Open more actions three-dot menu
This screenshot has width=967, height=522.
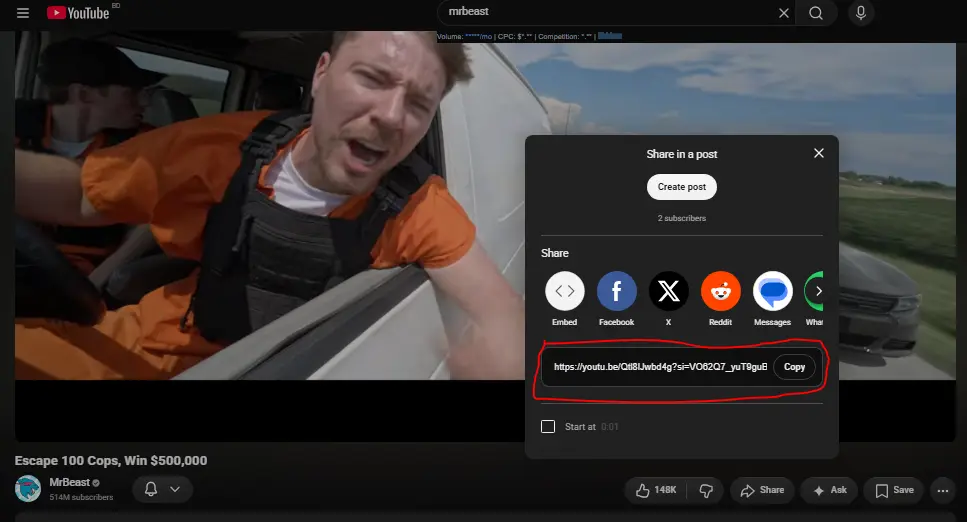coord(942,491)
